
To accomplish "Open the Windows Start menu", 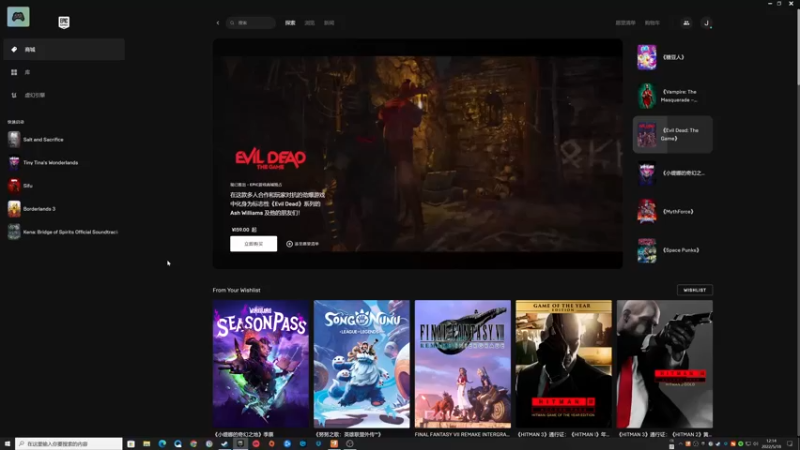I will pyautogui.click(x=7, y=444).
